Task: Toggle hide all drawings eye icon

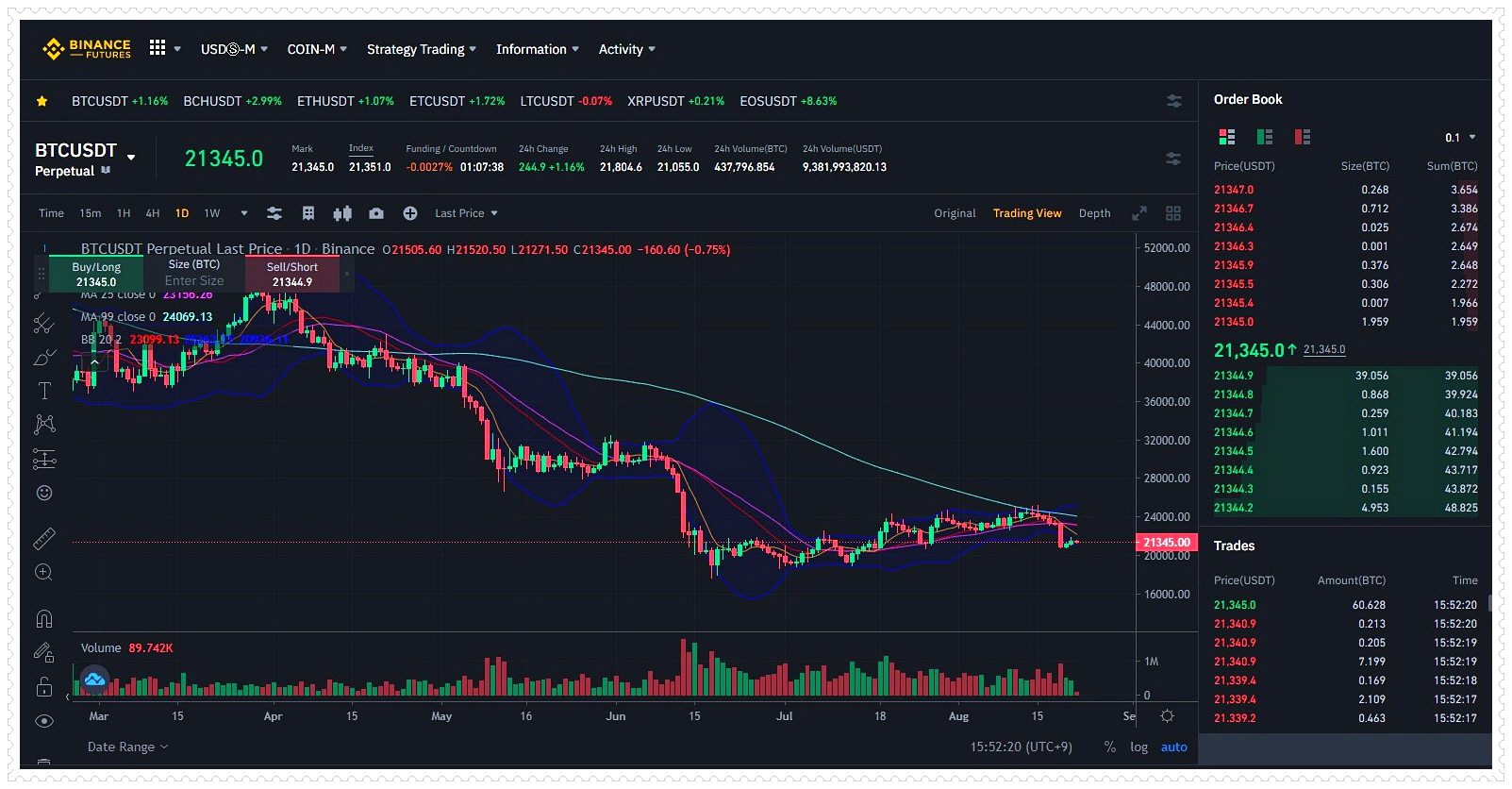Action: coord(43,721)
